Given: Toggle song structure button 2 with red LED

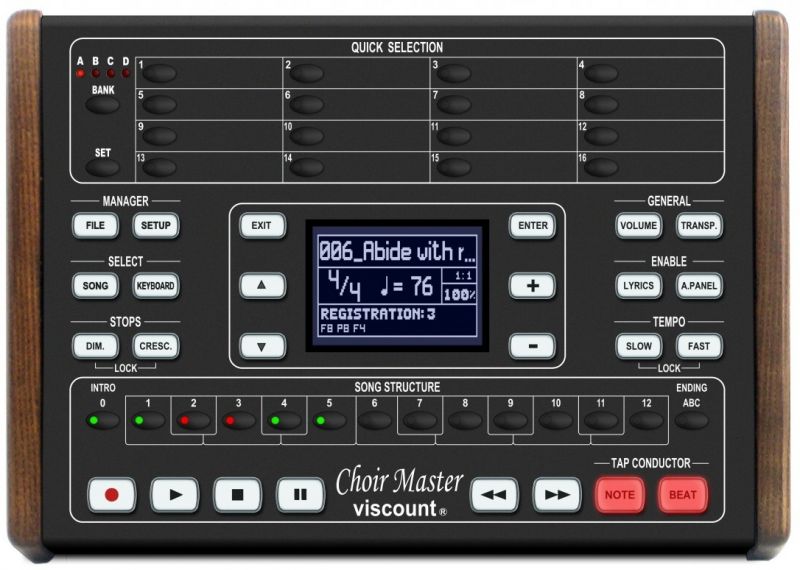Looking at the screenshot, I should coord(193,421).
